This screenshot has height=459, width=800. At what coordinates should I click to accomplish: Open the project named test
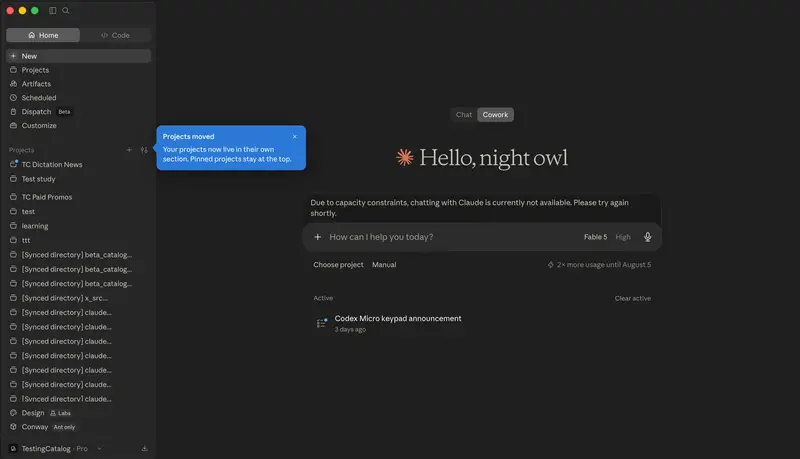[79, 211]
